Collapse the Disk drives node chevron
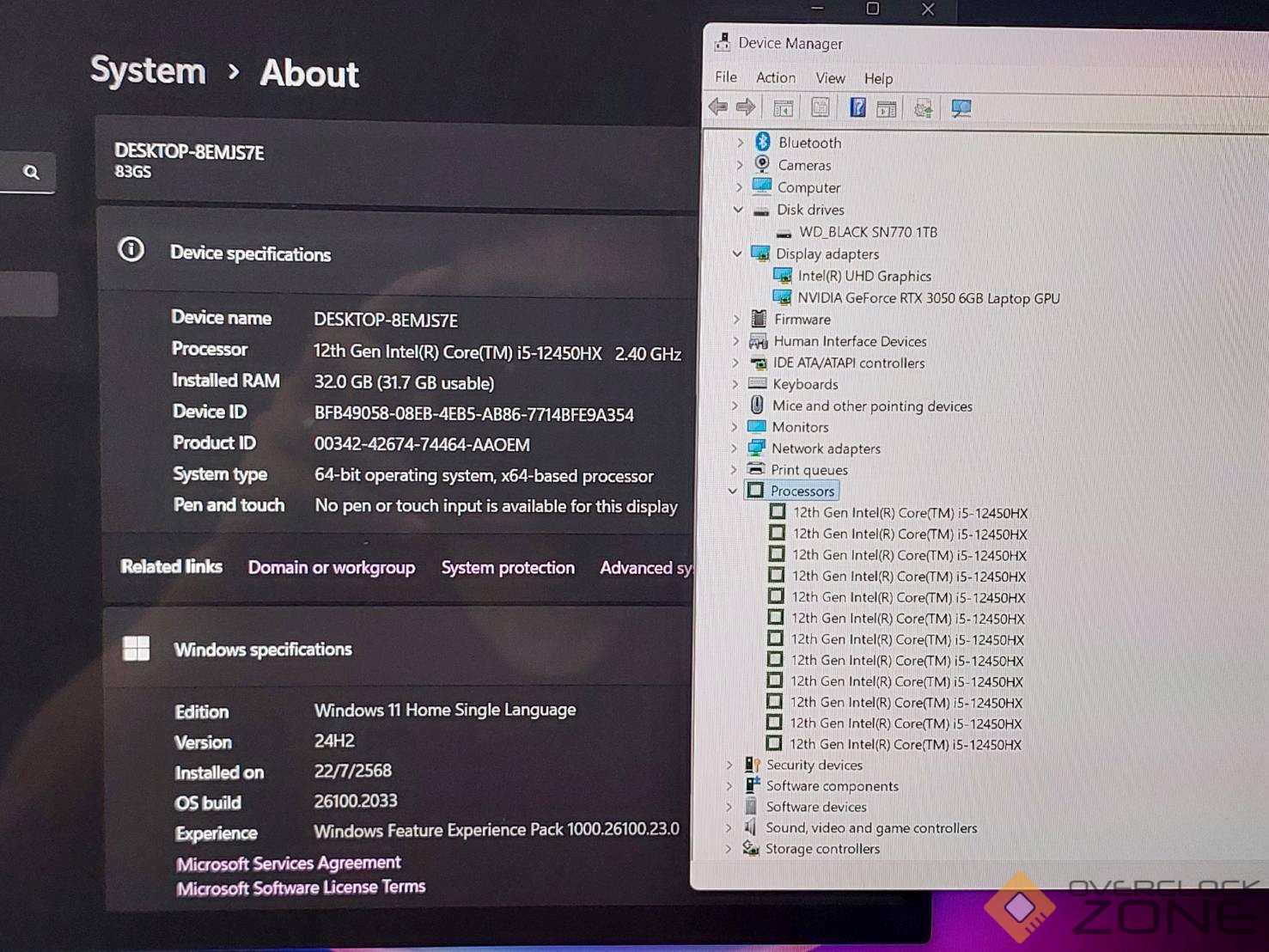1269x952 pixels. (x=738, y=209)
